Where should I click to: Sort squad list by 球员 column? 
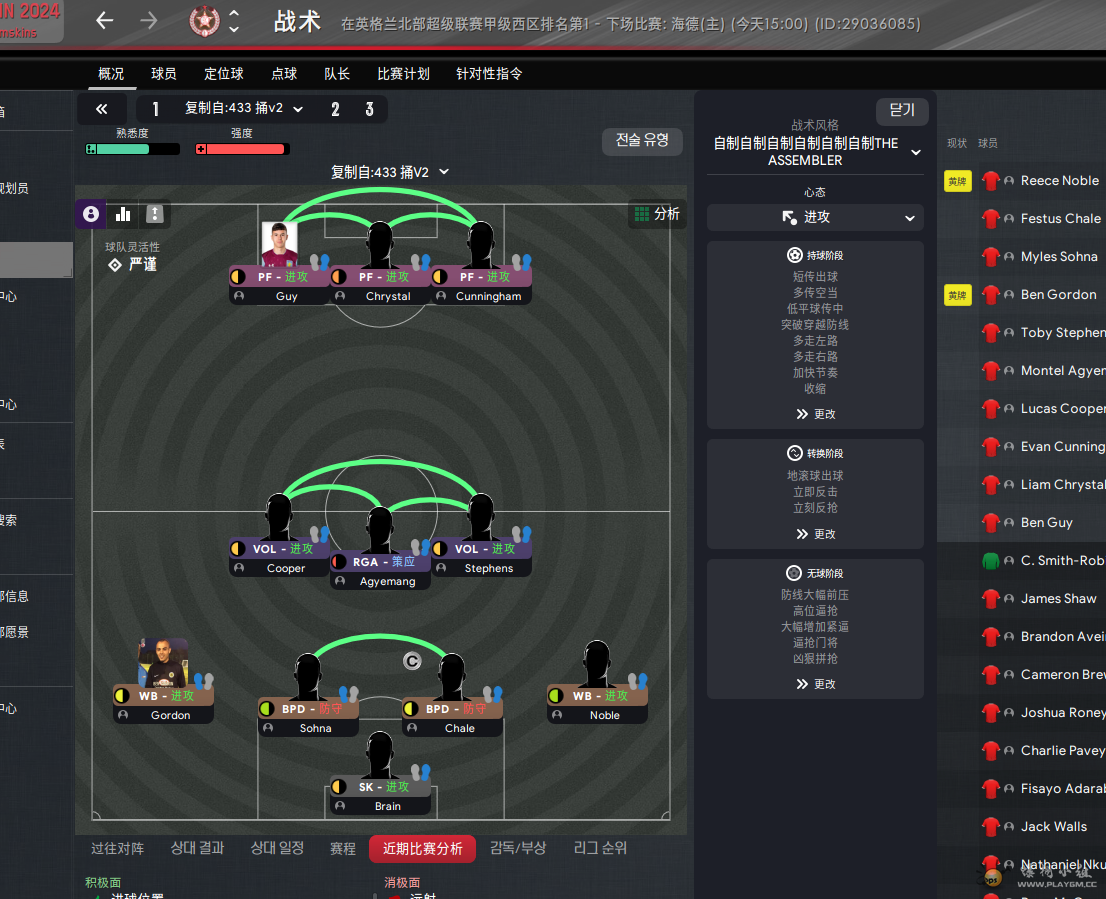pos(988,143)
